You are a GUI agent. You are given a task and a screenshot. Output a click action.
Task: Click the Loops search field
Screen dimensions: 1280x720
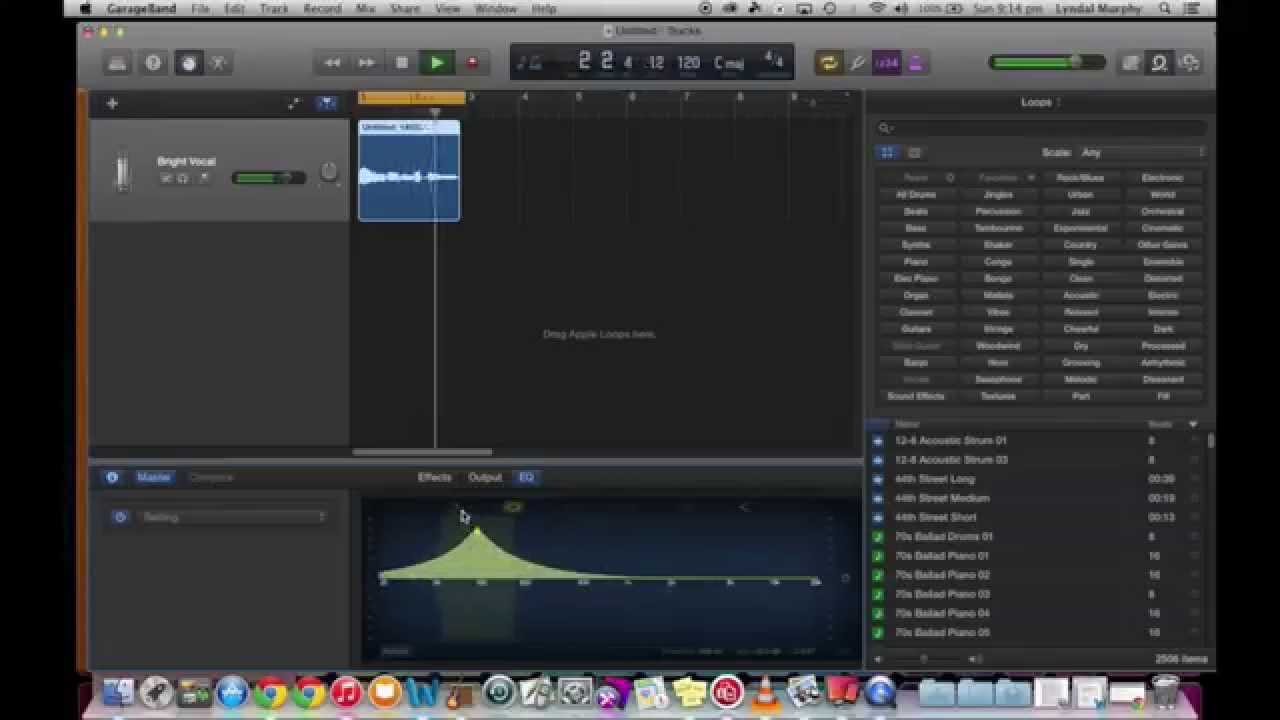(1041, 128)
